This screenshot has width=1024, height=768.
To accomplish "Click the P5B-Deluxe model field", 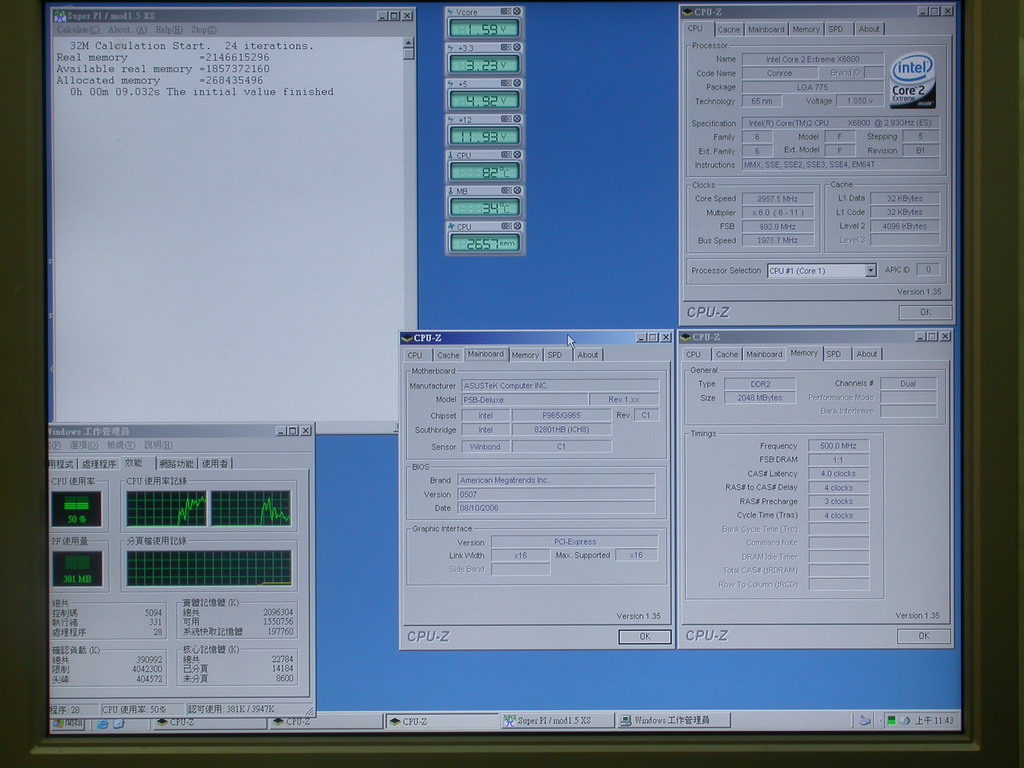I will click(524, 400).
